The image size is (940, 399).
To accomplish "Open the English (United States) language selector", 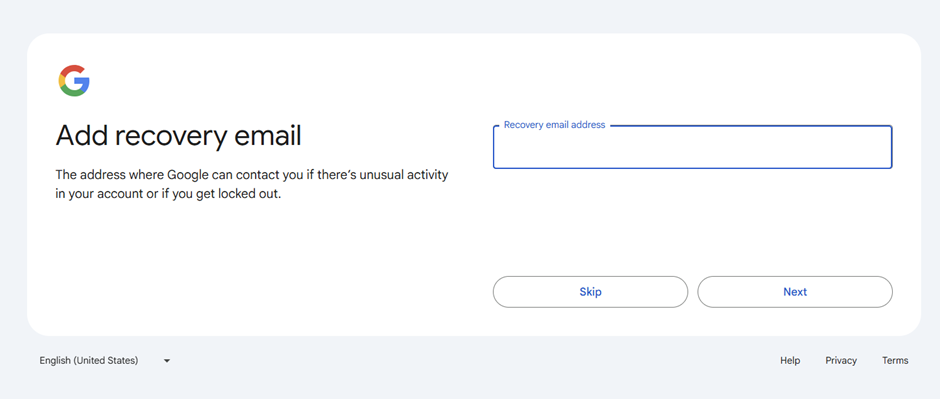I will point(105,361).
